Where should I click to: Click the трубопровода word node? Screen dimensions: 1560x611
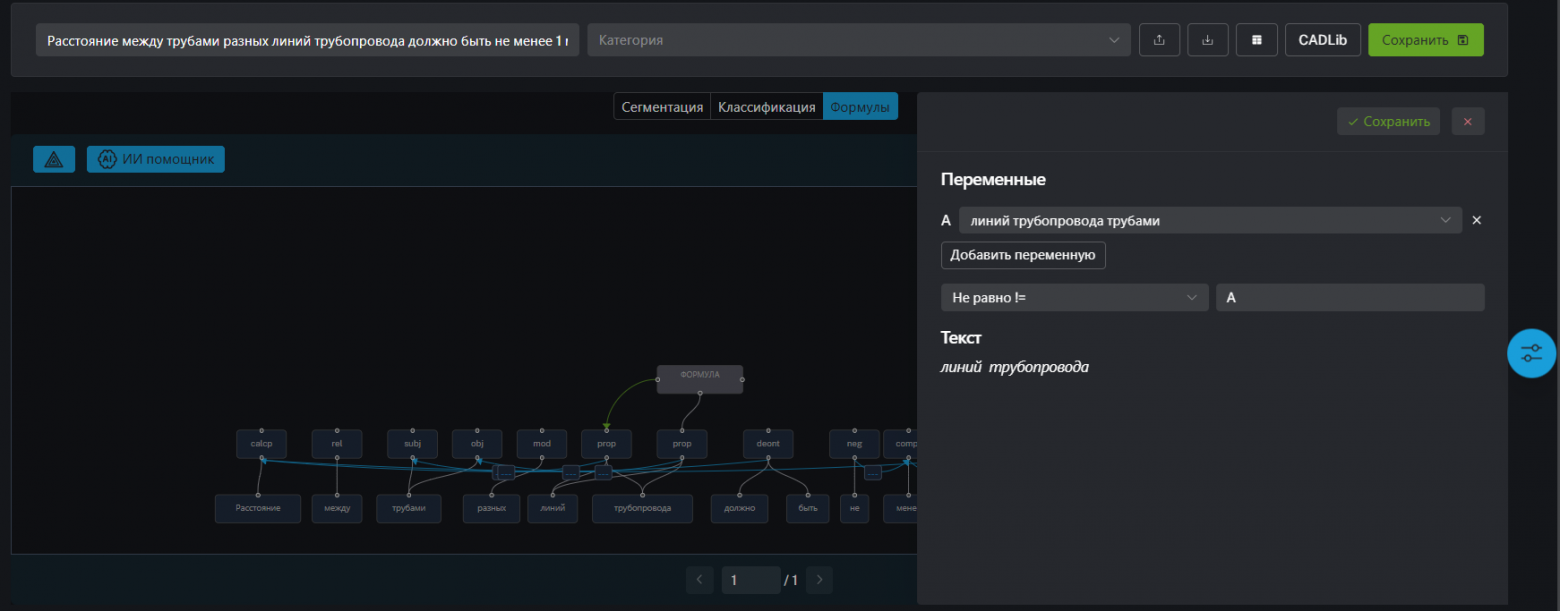(642, 508)
